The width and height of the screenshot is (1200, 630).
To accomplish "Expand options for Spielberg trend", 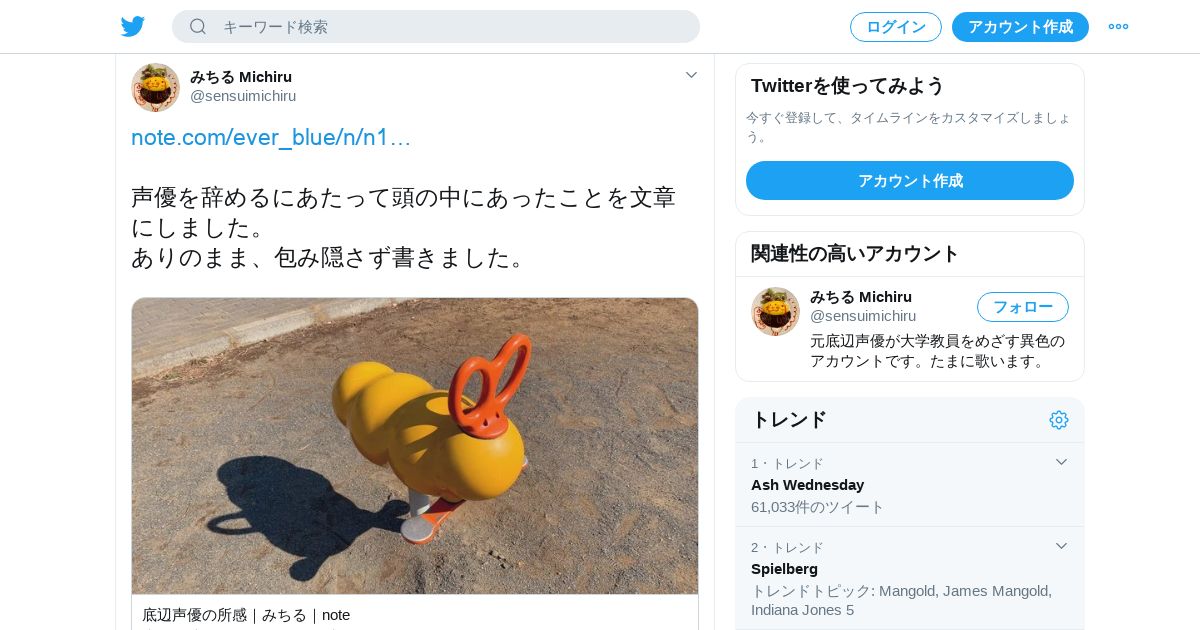I will 1061,546.
